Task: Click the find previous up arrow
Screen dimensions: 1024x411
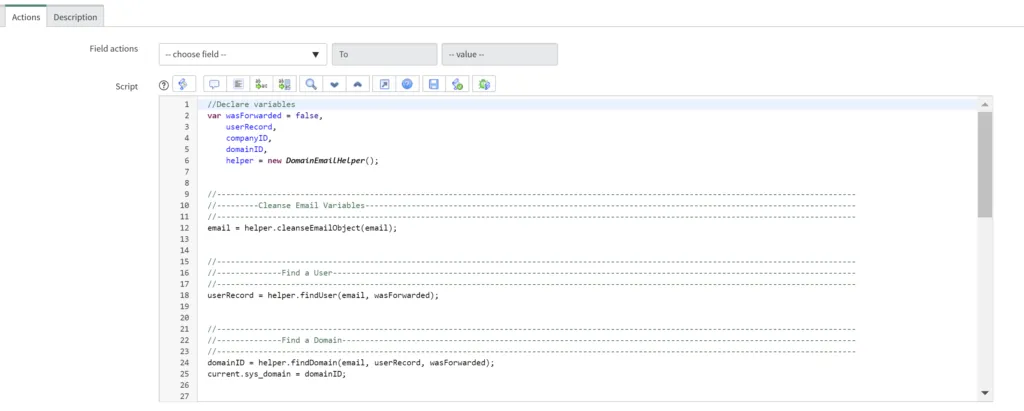Action: [358, 85]
